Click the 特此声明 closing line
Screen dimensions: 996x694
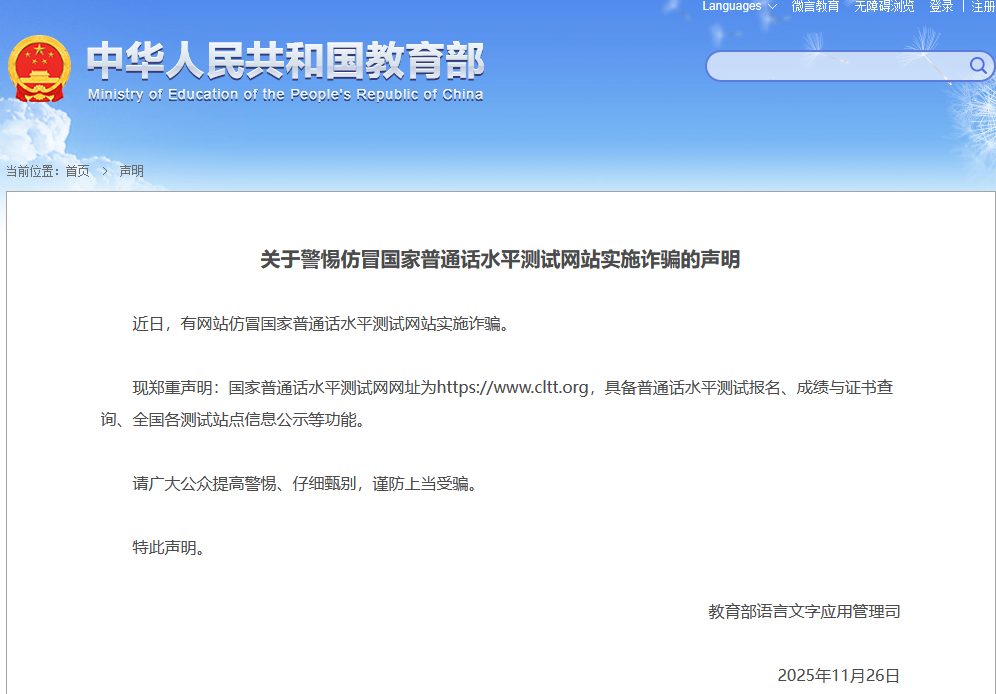click(x=169, y=547)
